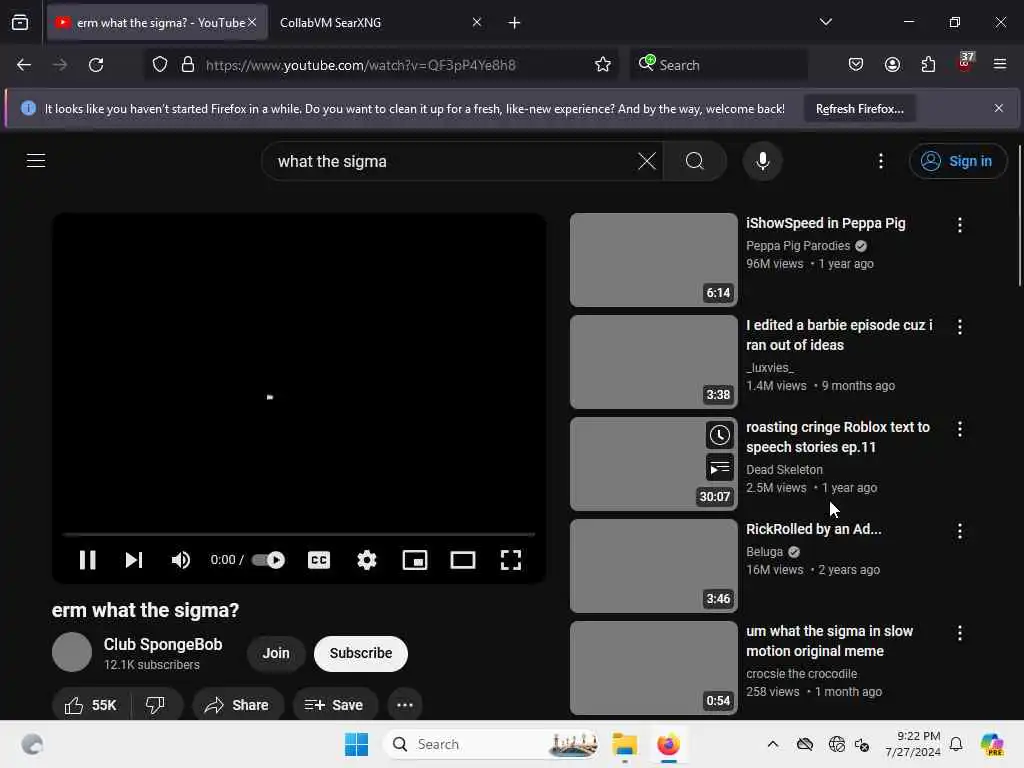Image resolution: width=1024 pixels, height=768 pixels.
Task: Open the YouTube hamburger guide menu
Action: click(36, 161)
